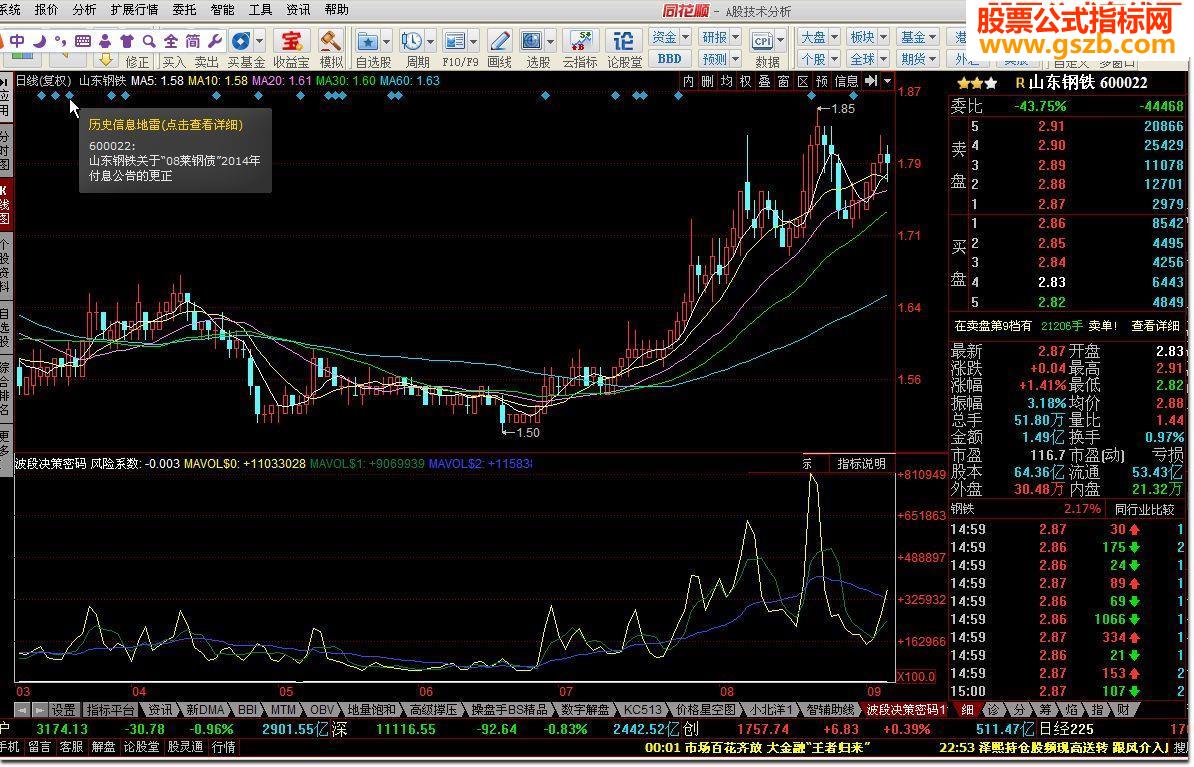Viewport: 1194px width, 767px height.
Task: Open the 自选股 star folder icon
Action: 369,40
